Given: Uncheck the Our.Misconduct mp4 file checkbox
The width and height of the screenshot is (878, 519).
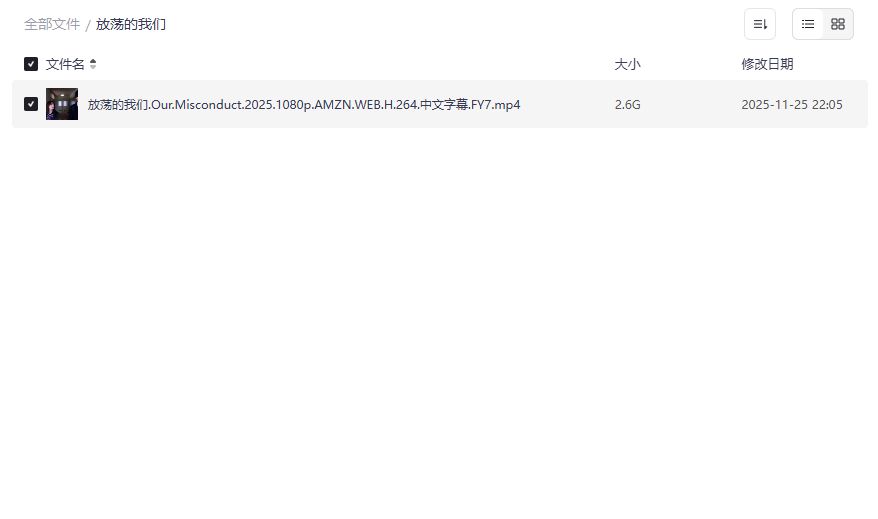Looking at the screenshot, I should [31, 104].
